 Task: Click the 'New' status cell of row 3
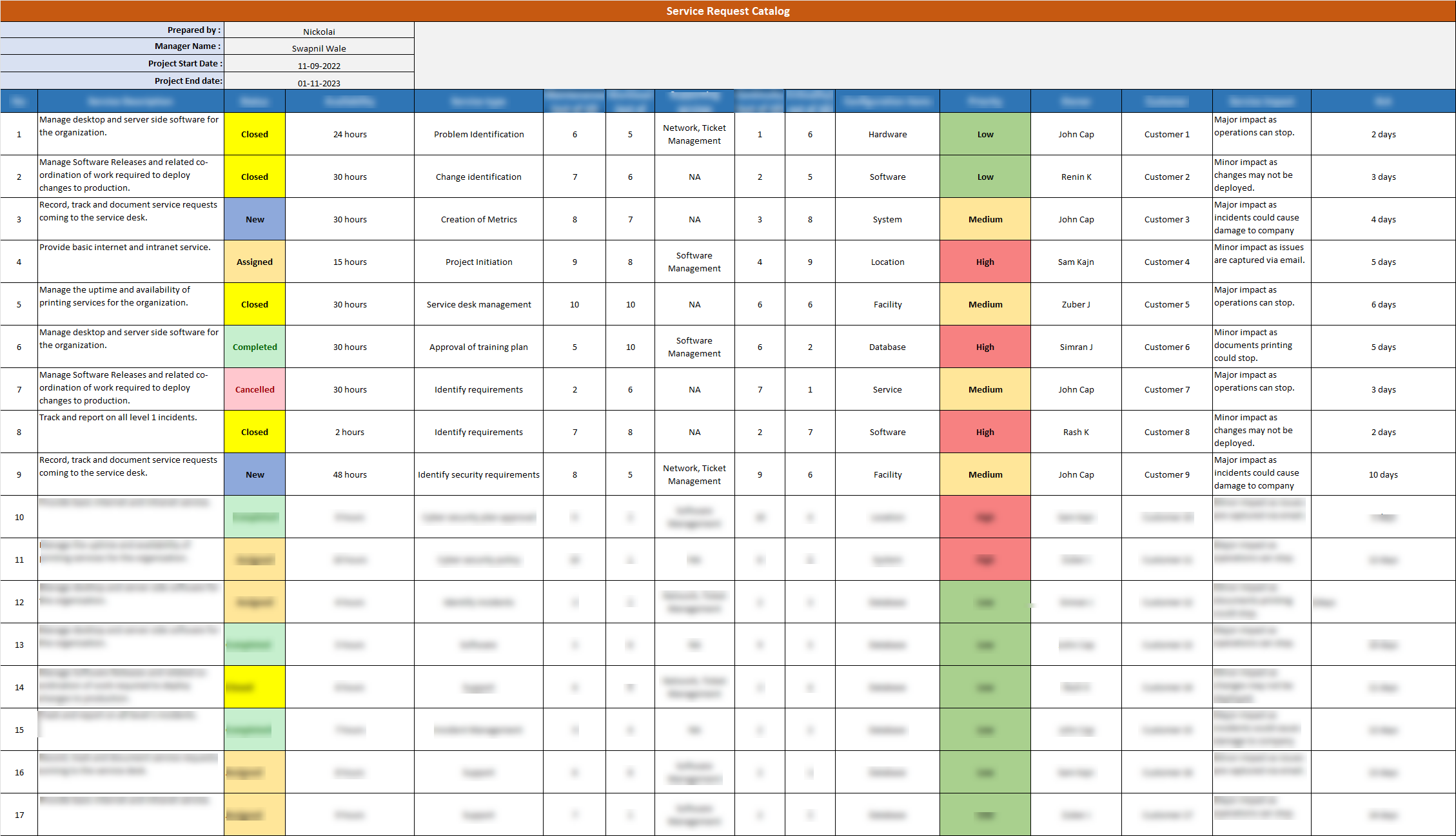[254, 219]
